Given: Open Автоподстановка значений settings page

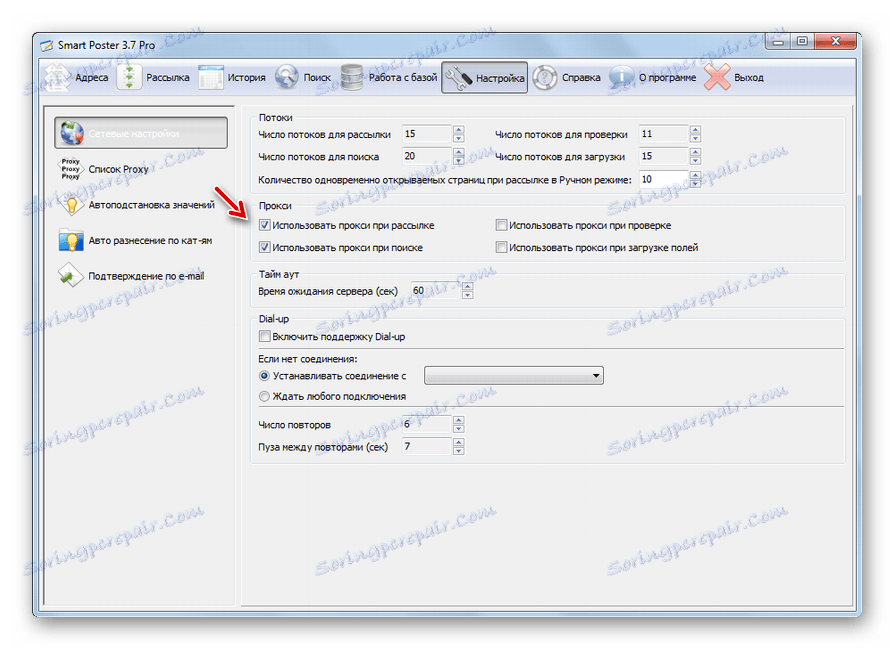Looking at the screenshot, I should point(151,205).
